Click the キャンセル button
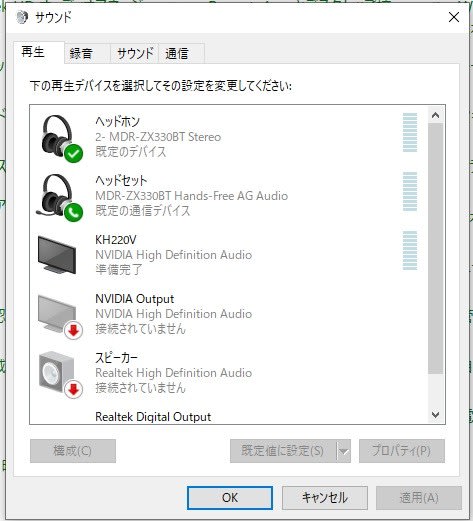 pos(325,498)
